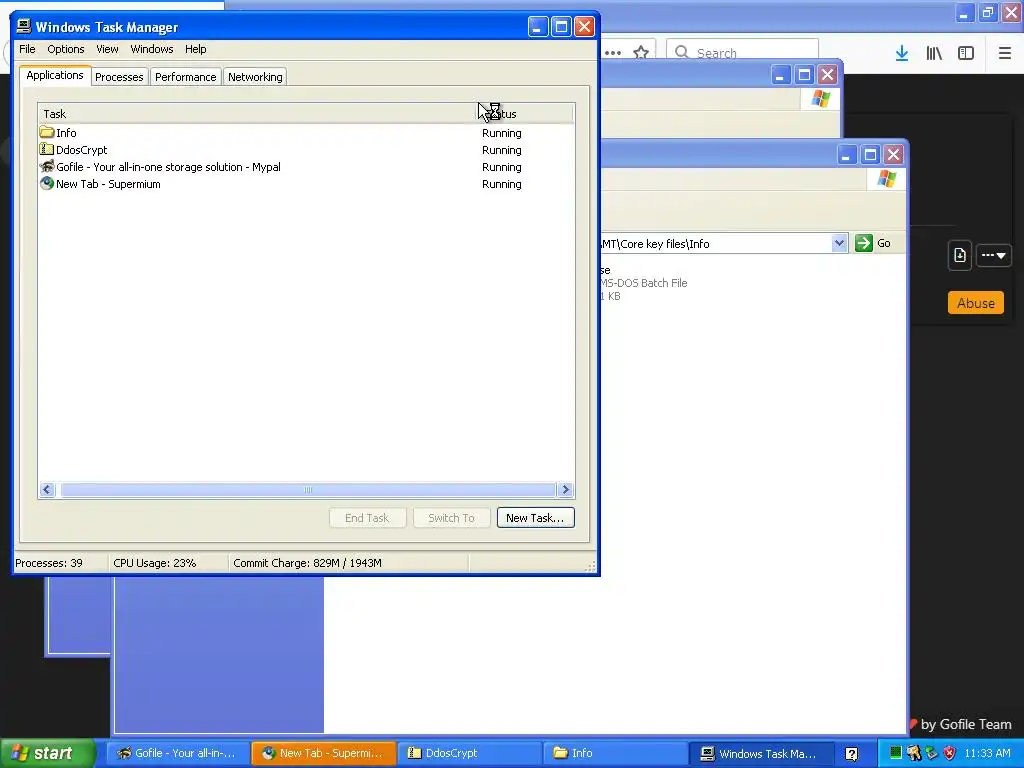1024x768 pixels.
Task: Click the Gofile download file icon
Action: (x=959, y=255)
